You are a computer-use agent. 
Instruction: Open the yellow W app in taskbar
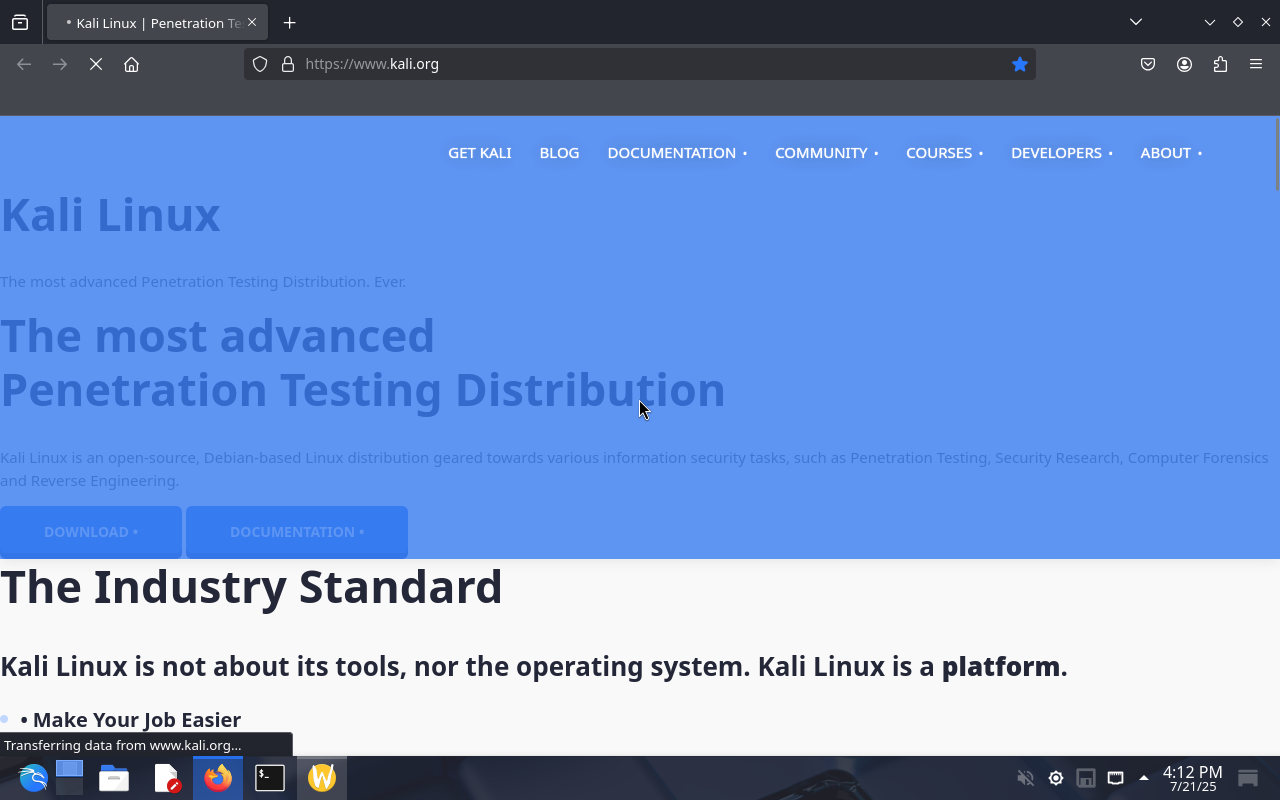[322, 778]
